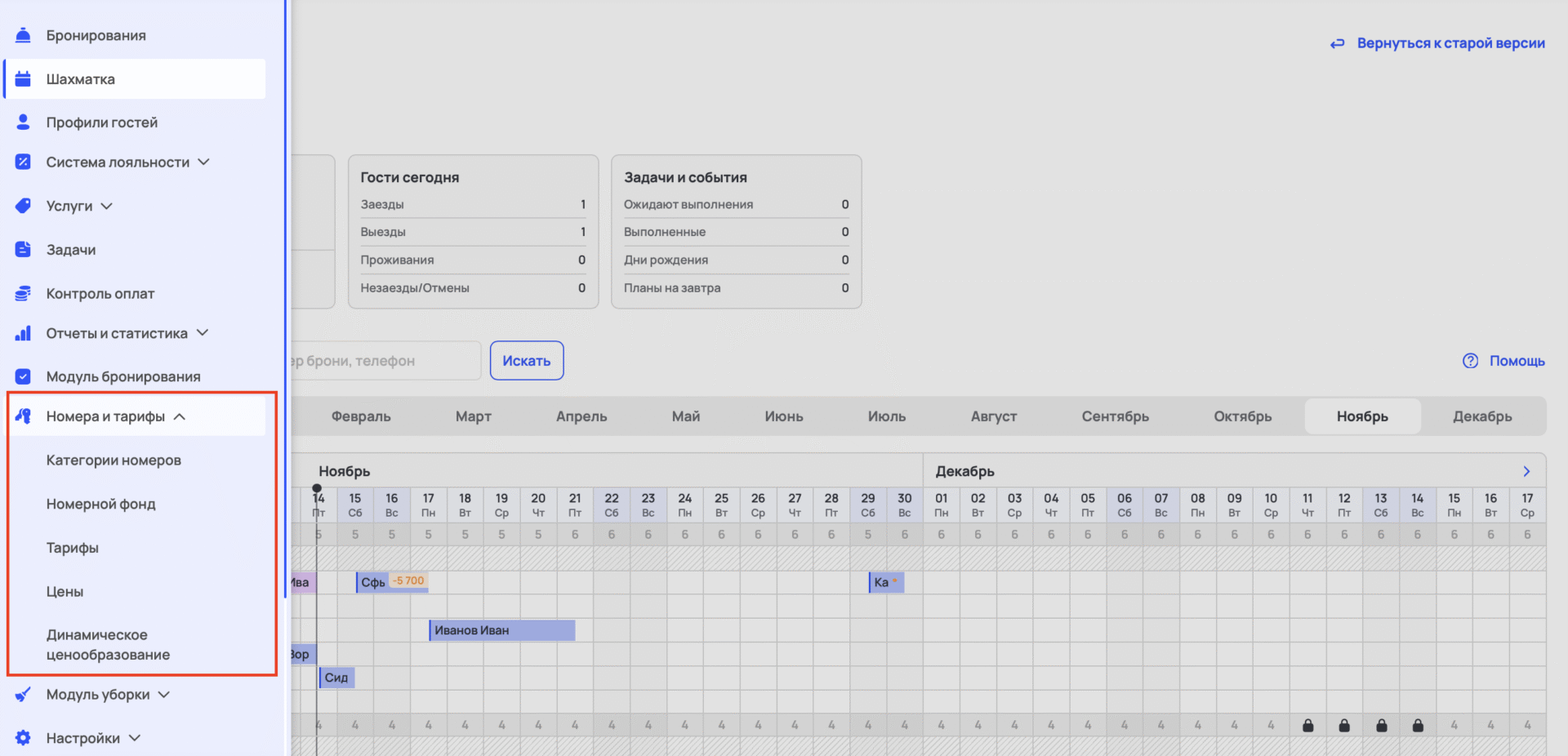The height and width of the screenshot is (756, 1568).
Task: Collapse the Номера и тарифы section
Action: (180, 416)
